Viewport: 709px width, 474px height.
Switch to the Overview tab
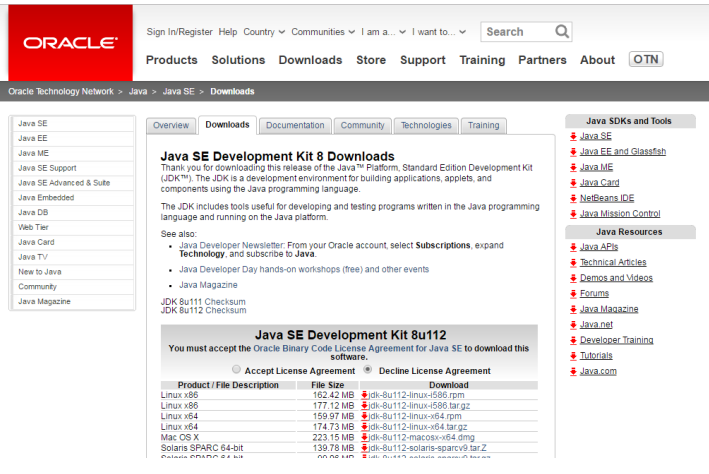tap(171, 125)
